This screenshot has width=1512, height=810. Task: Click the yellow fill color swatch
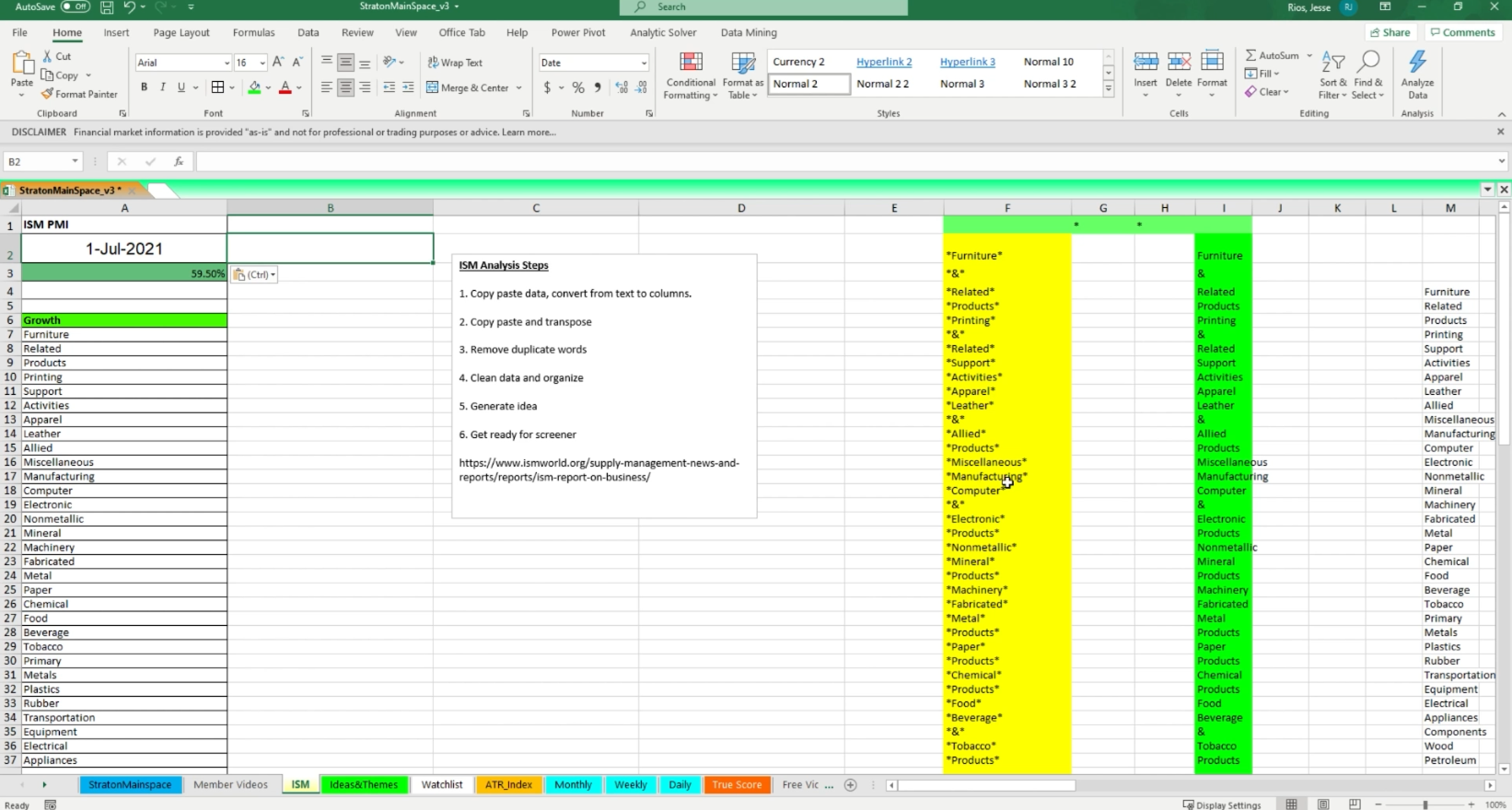pyautogui.click(x=254, y=87)
